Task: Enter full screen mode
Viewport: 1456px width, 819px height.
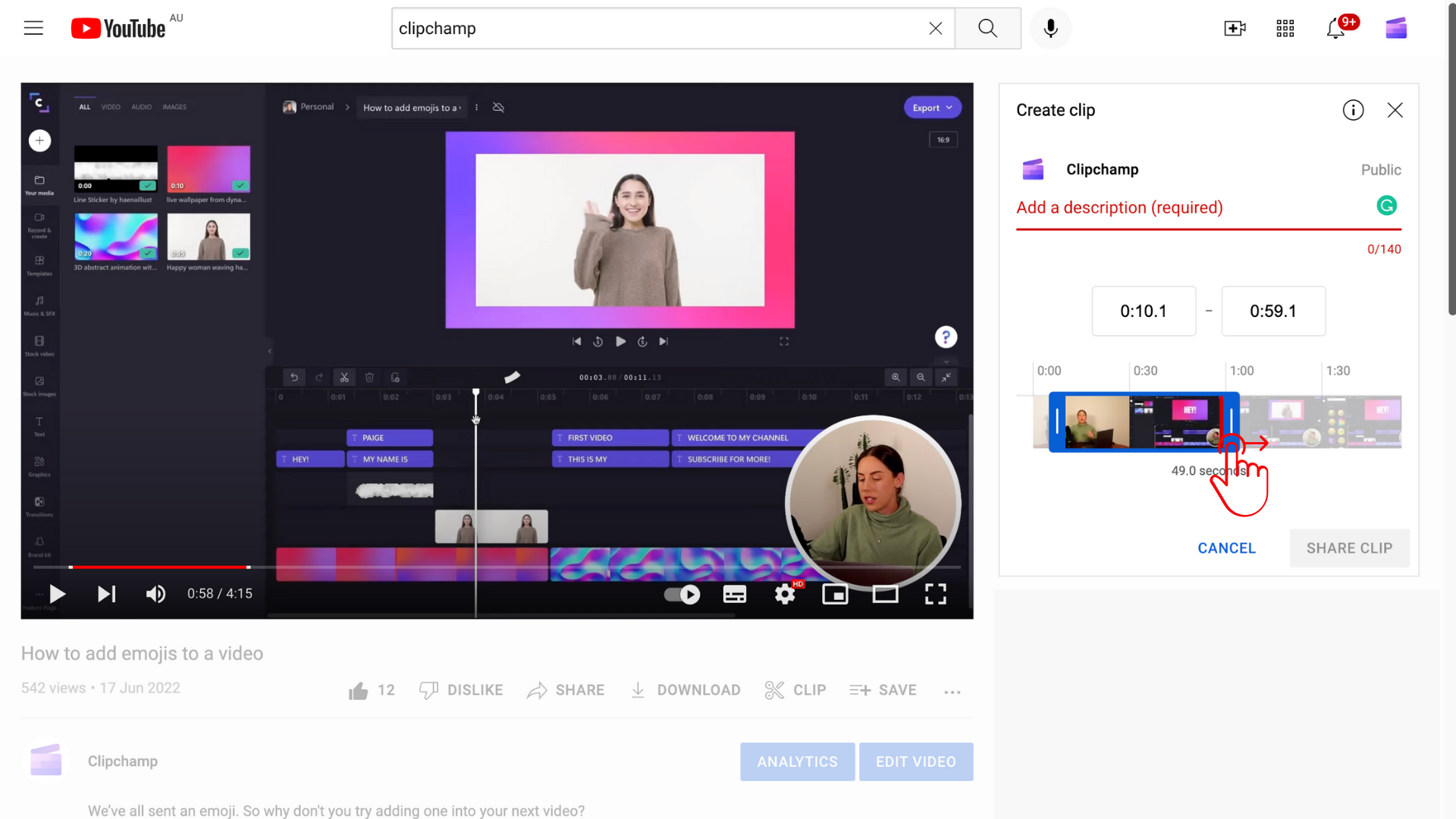Action: tap(935, 595)
